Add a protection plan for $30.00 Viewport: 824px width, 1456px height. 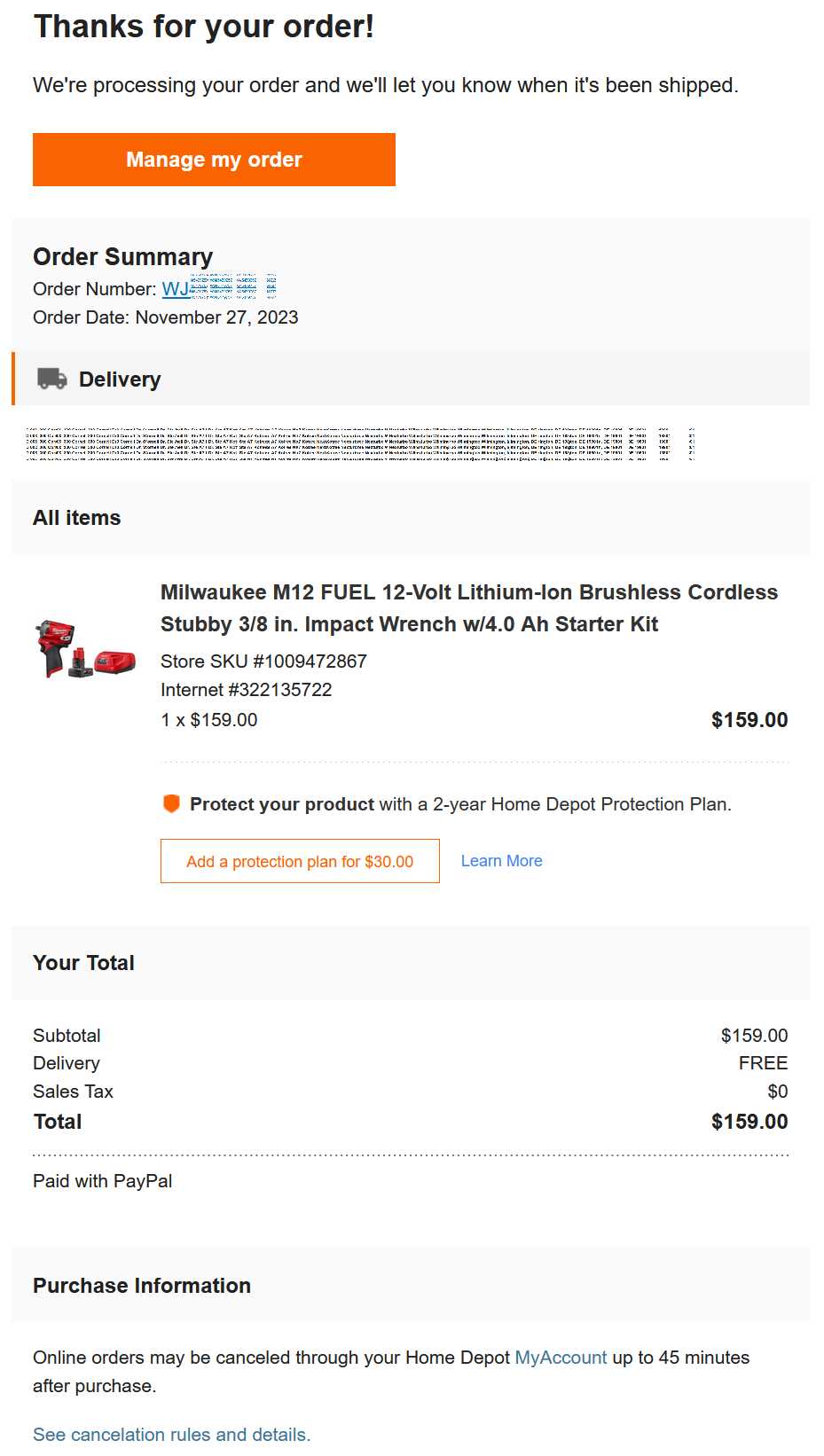tap(300, 861)
